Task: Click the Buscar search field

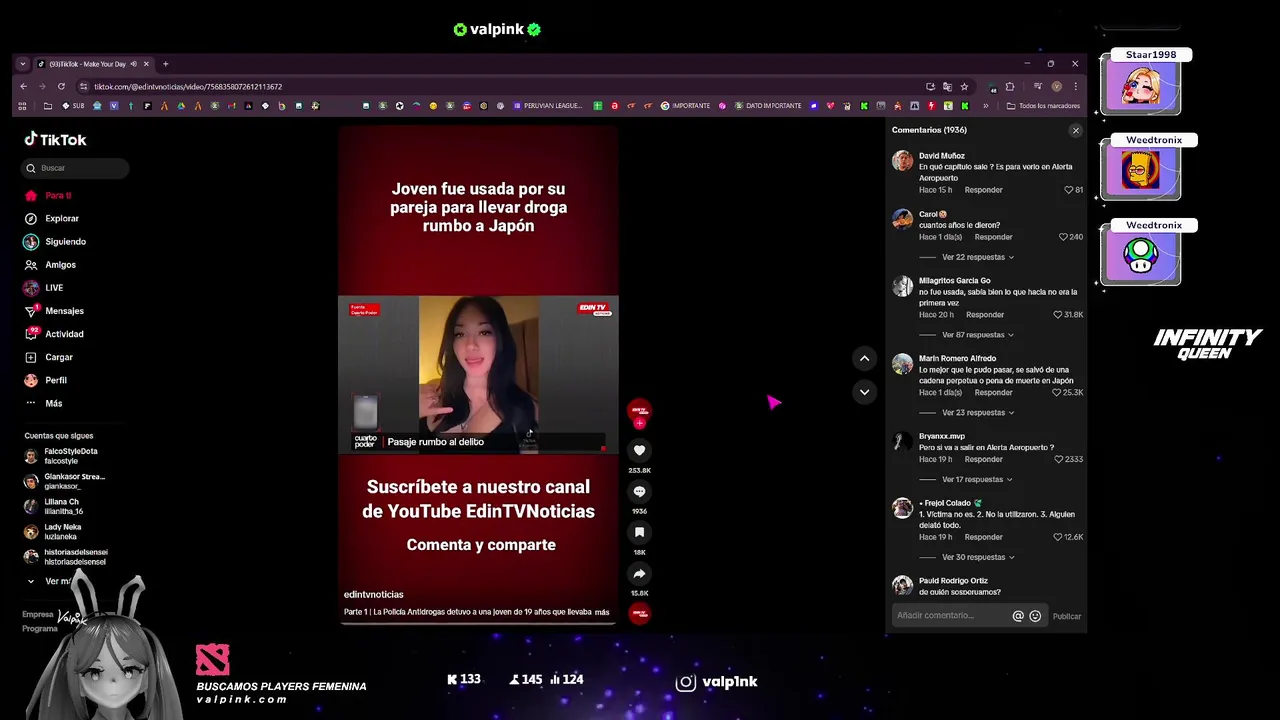Action: [76, 168]
